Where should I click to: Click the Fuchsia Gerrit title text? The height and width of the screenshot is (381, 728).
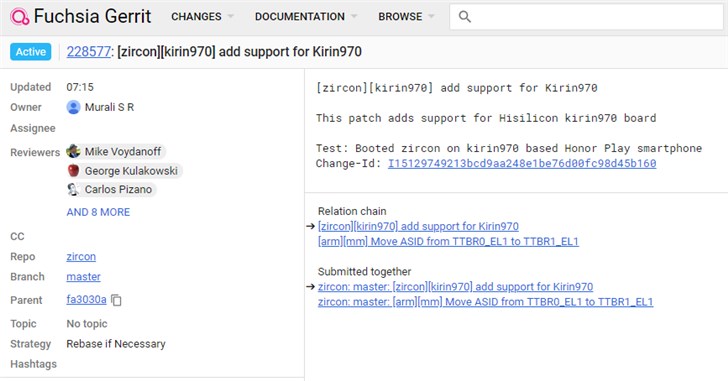pos(92,17)
